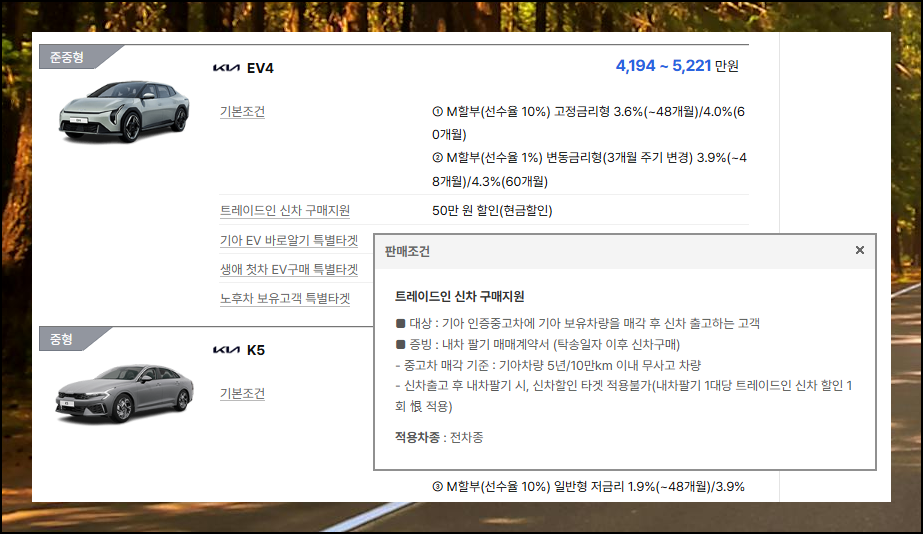Click the K5 car image

(x=124, y=393)
